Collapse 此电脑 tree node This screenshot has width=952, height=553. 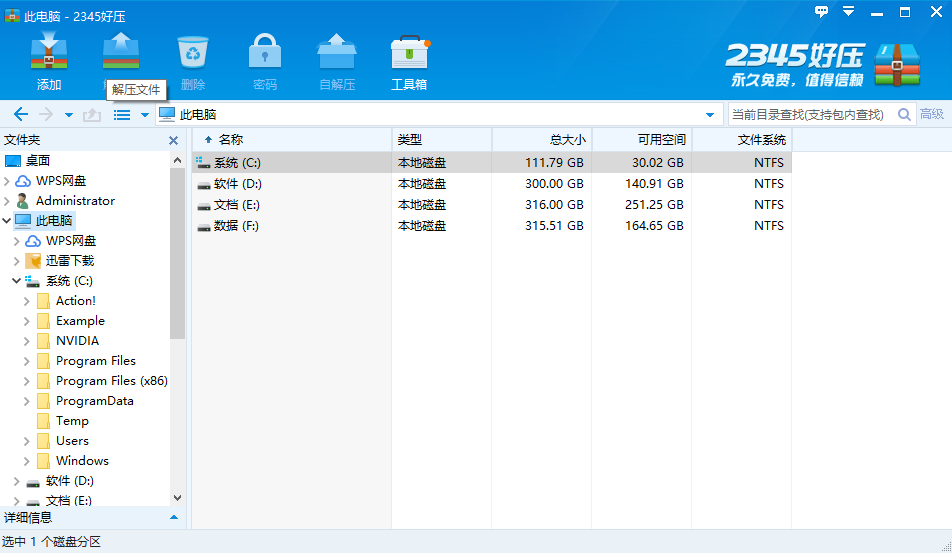(7, 221)
